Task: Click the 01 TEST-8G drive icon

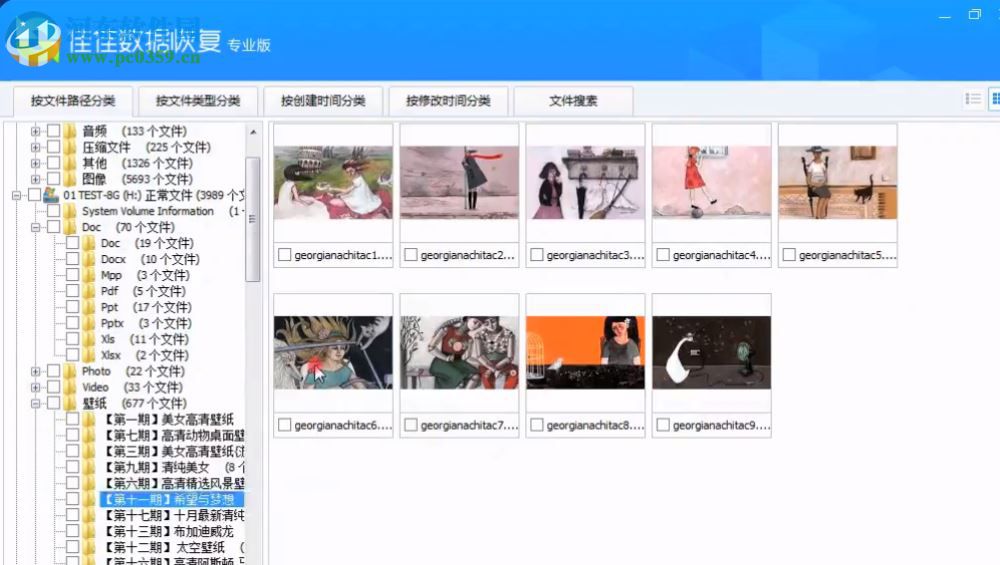Action: pyautogui.click(x=51, y=194)
